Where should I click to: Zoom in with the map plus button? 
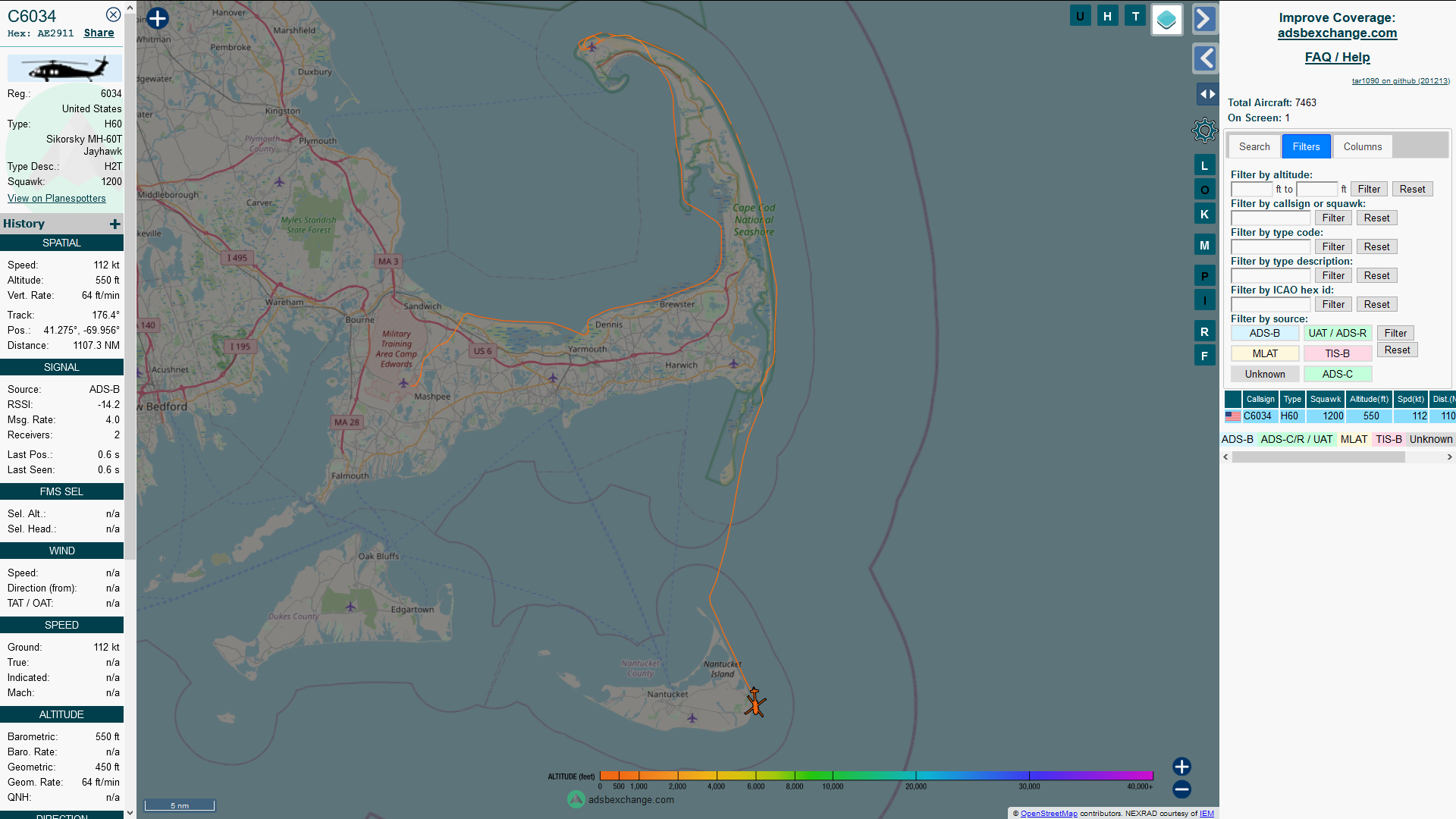(x=1181, y=767)
